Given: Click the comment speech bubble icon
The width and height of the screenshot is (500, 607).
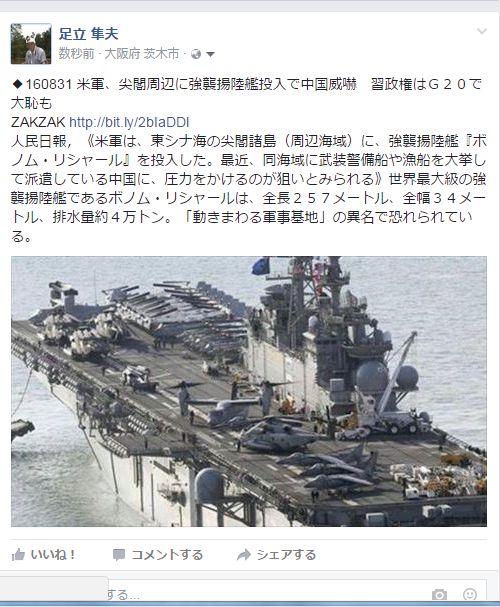Looking at the screenshot, I should 119,555.
